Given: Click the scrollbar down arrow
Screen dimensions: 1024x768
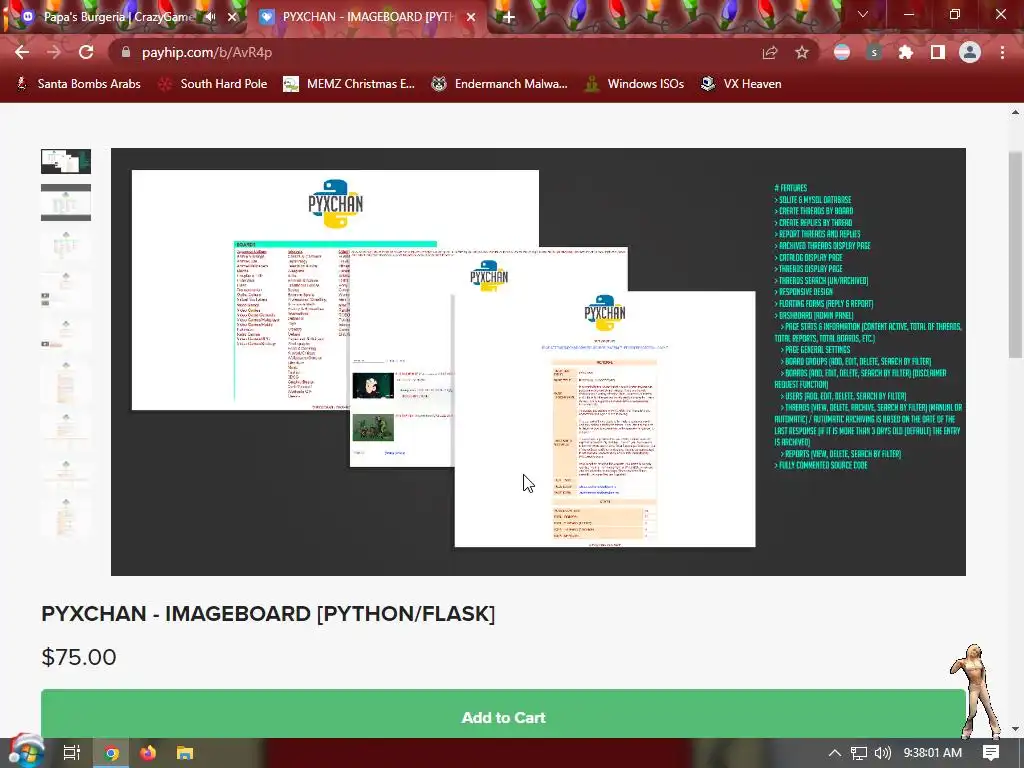Looking at the screenshot, I should (1015, 729).
